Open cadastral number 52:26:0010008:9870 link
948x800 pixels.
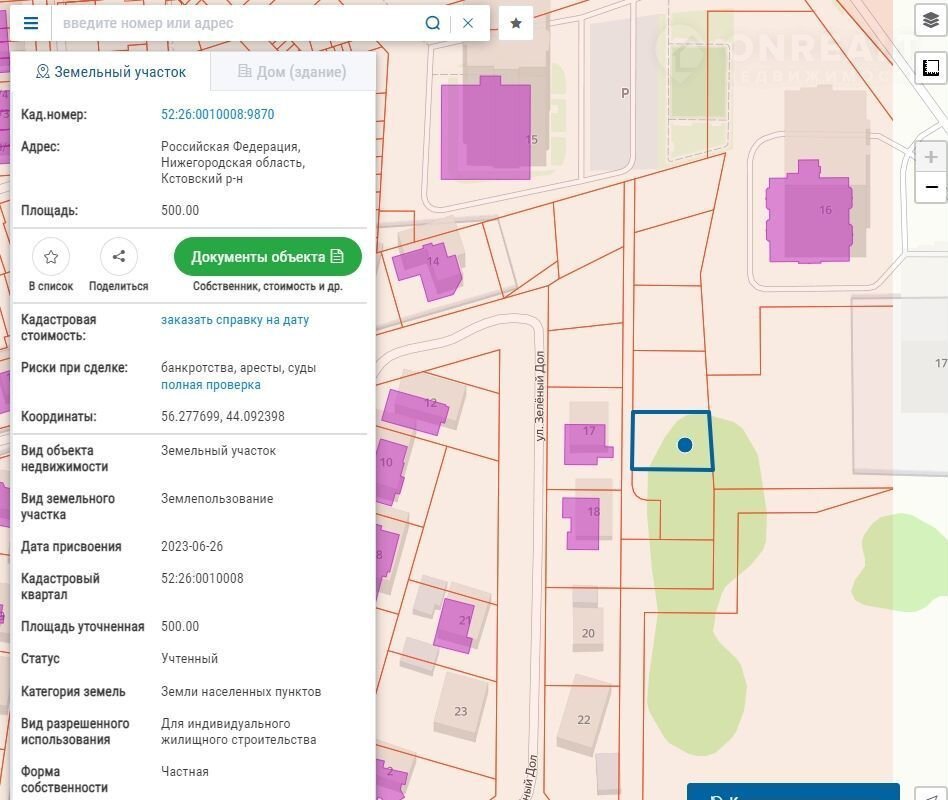click(x=217, y=115)
